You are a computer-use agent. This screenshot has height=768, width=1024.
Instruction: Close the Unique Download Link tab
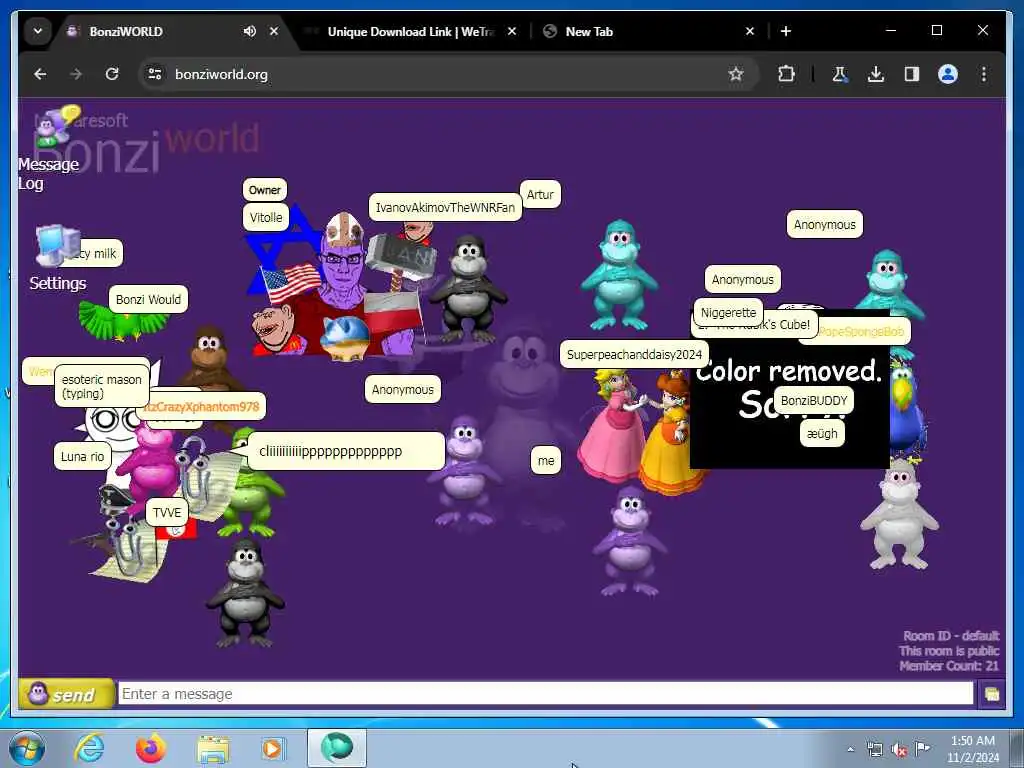point(512,31)
